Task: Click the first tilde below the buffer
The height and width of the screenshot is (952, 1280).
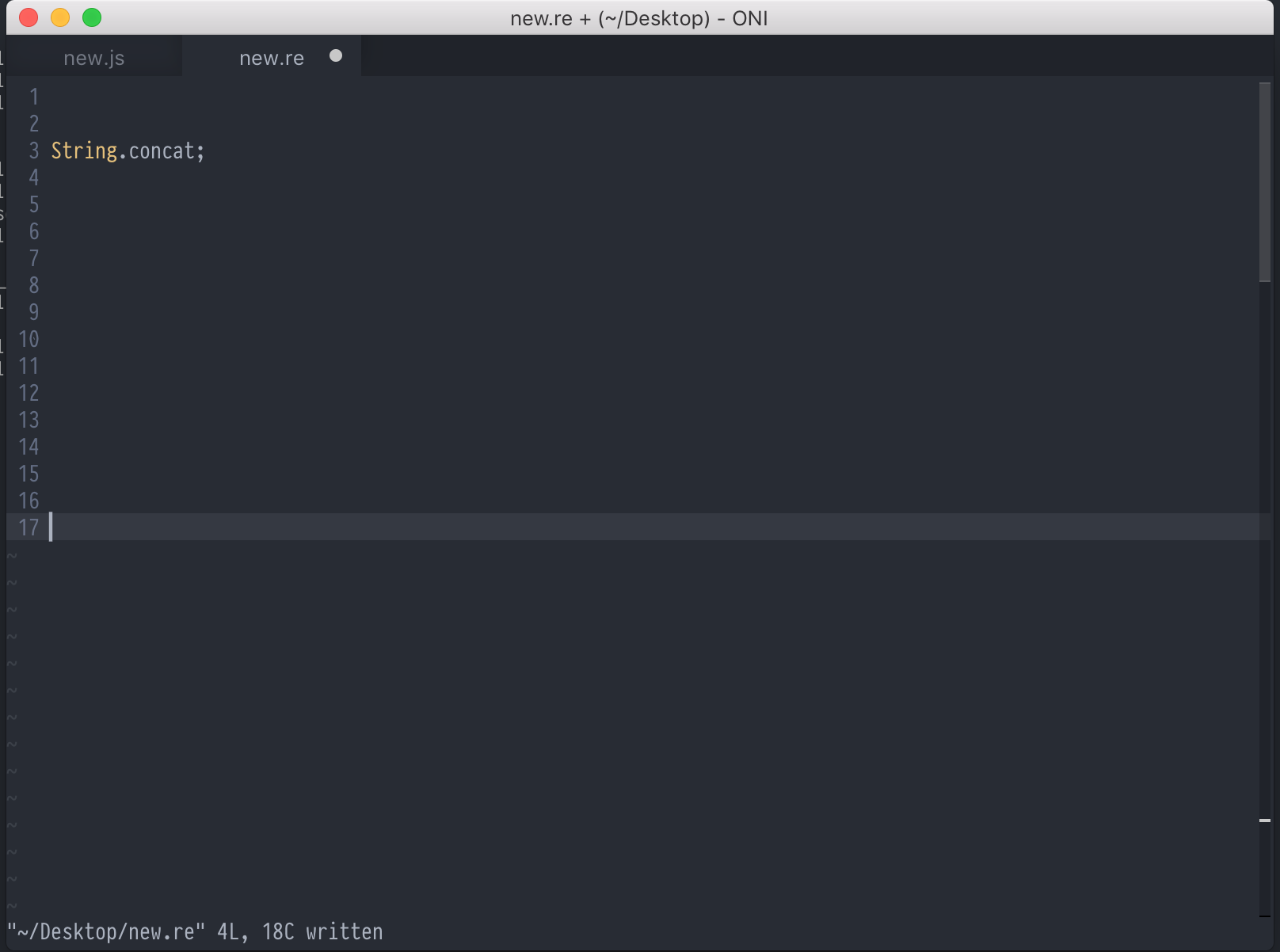Action: pos(12,556)
